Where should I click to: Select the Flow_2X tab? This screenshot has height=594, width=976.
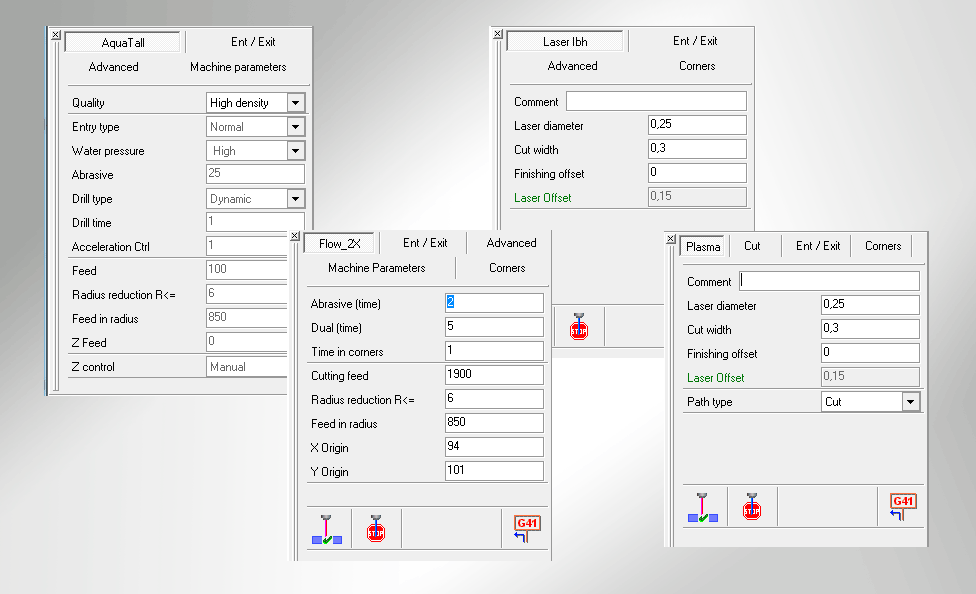(x=339, y=243)
